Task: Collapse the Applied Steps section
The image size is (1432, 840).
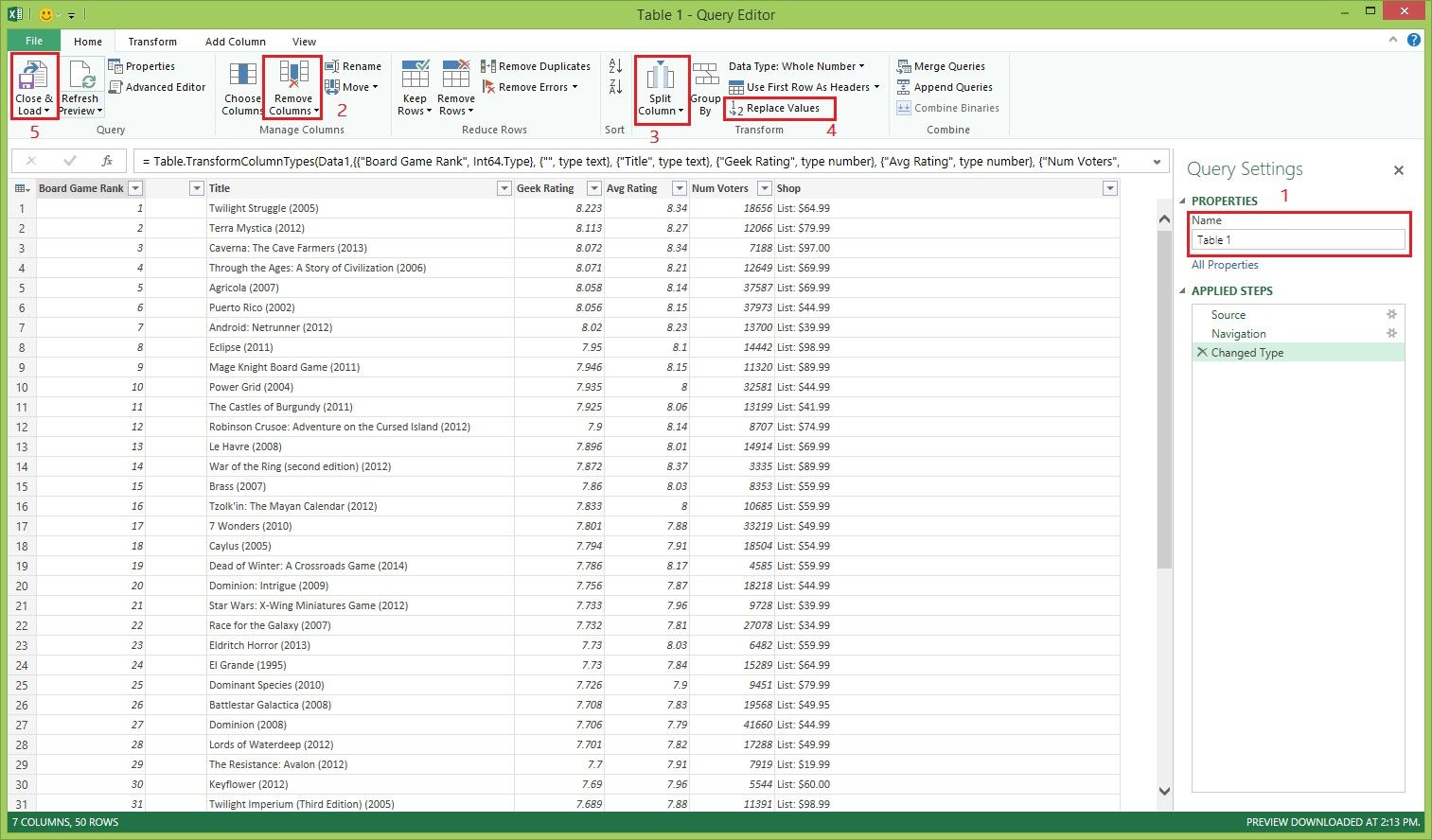Action: tap(1183, 291)
